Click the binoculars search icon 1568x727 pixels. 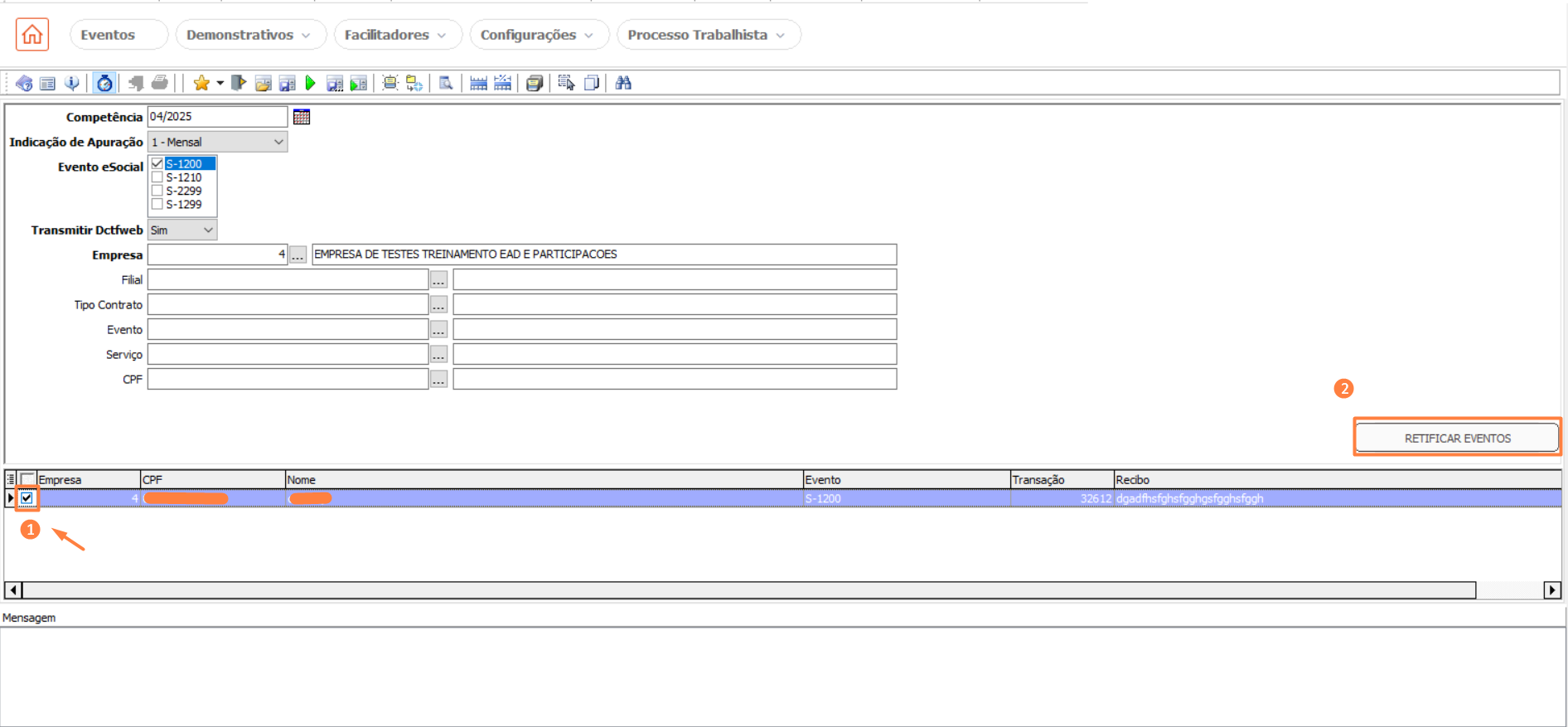pyautogui.click(x=623, y=83)
